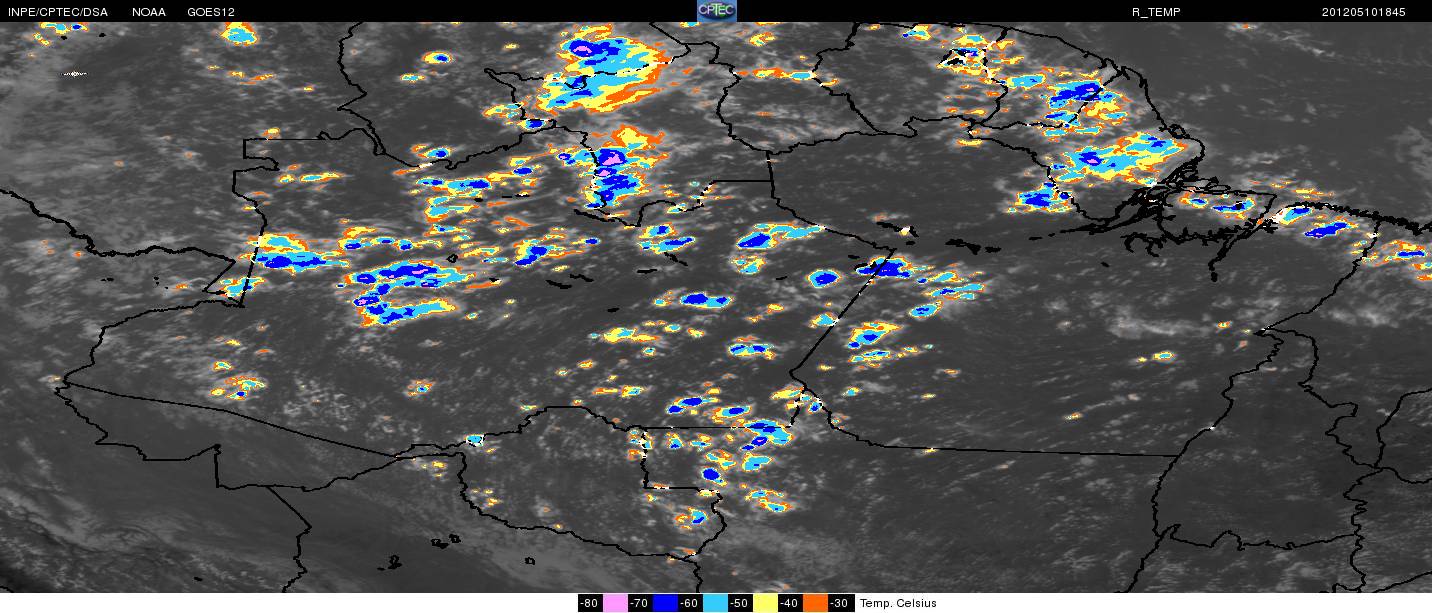1432x613 pixels.
Task: Click the -30 legend value
Action: (x=840, y=603)
